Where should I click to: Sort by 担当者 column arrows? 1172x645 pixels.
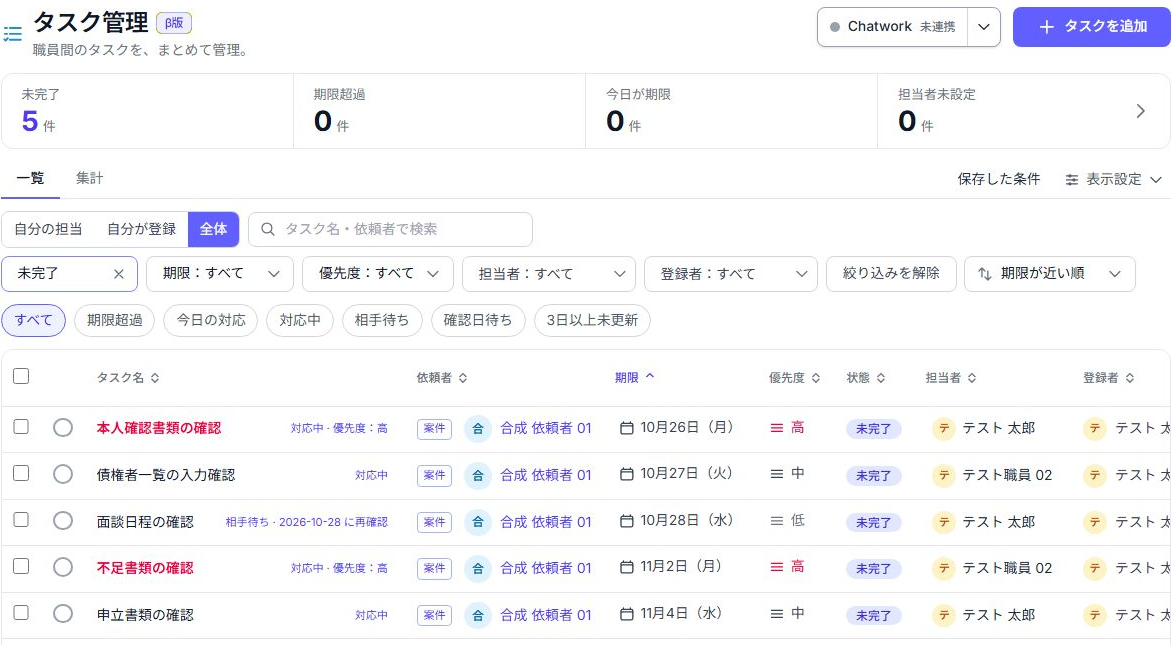coord(972,378)
